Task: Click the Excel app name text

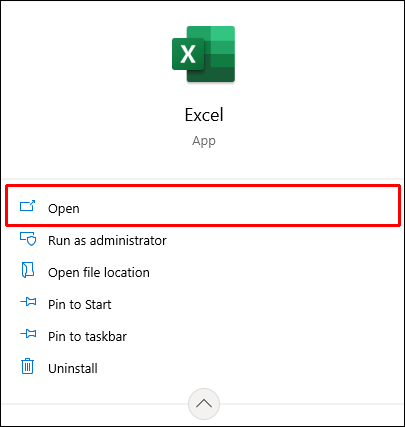Action: [204, 115]
